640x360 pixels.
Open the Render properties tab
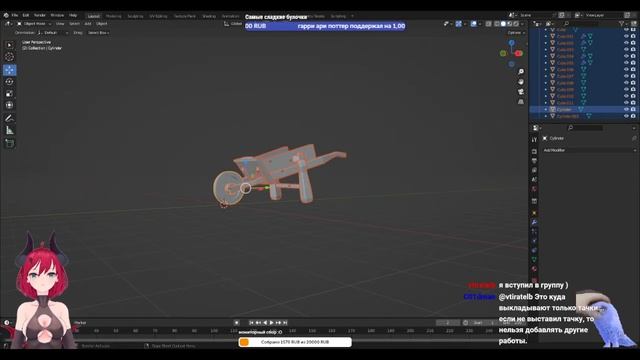click(534, 151)
